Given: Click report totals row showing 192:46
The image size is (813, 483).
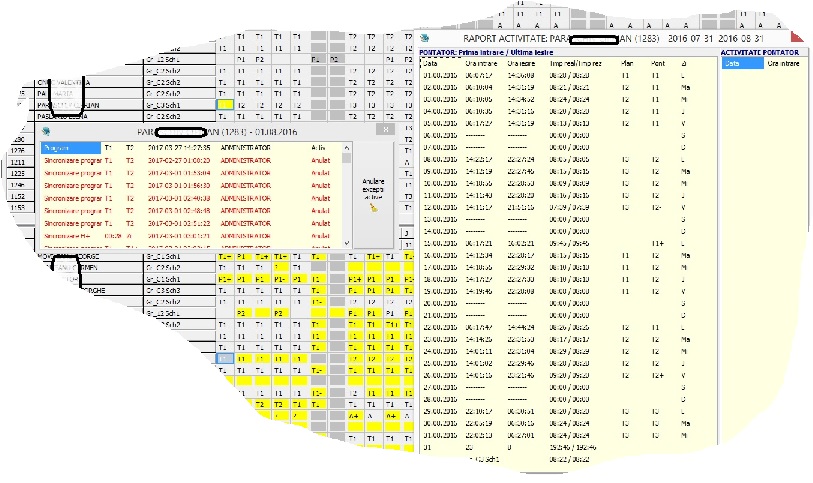Looking at the screenshot, I should (568, 447).
